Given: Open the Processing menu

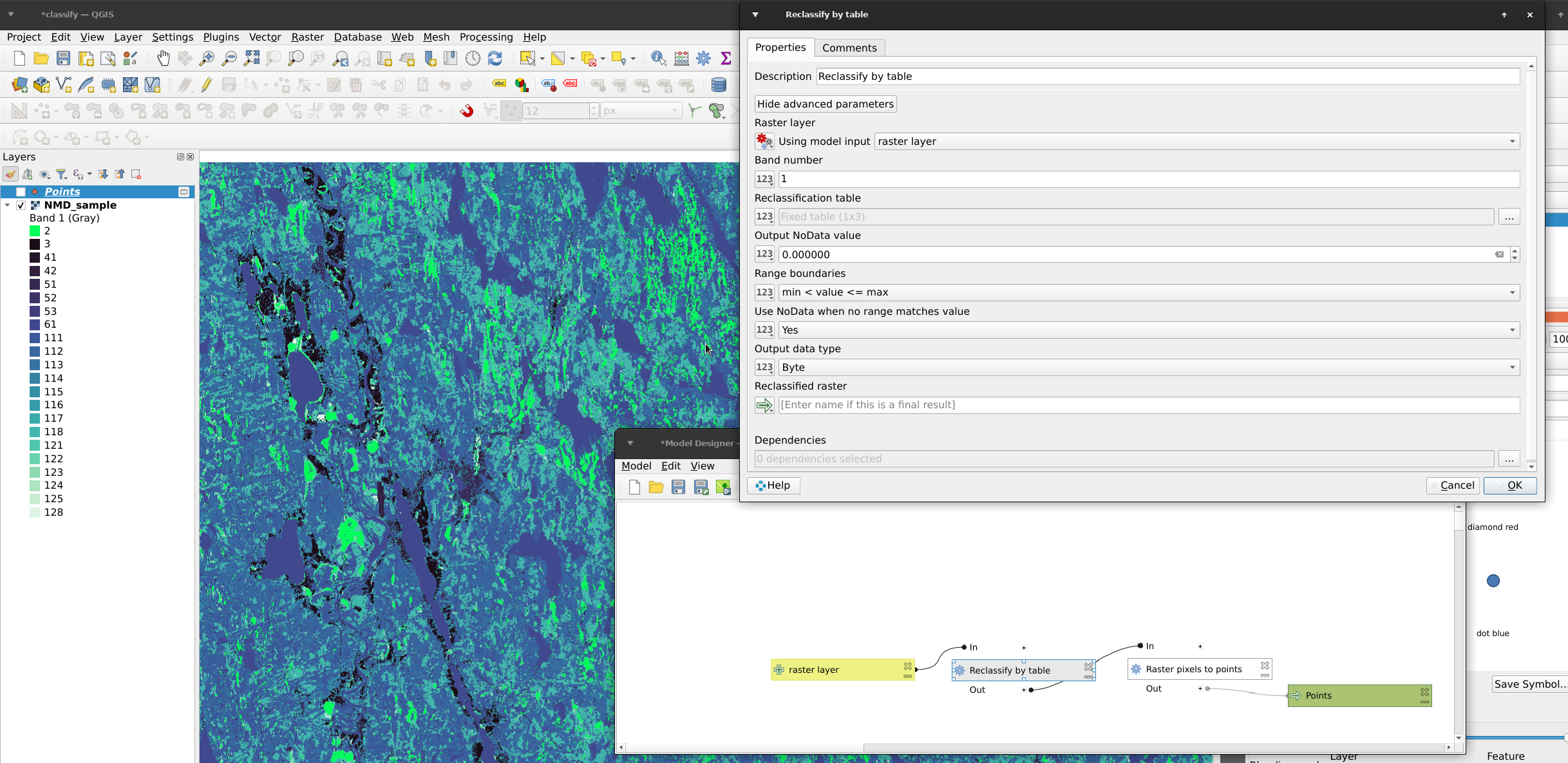Looking at the screenshot, I should click(x=486, y=37).
